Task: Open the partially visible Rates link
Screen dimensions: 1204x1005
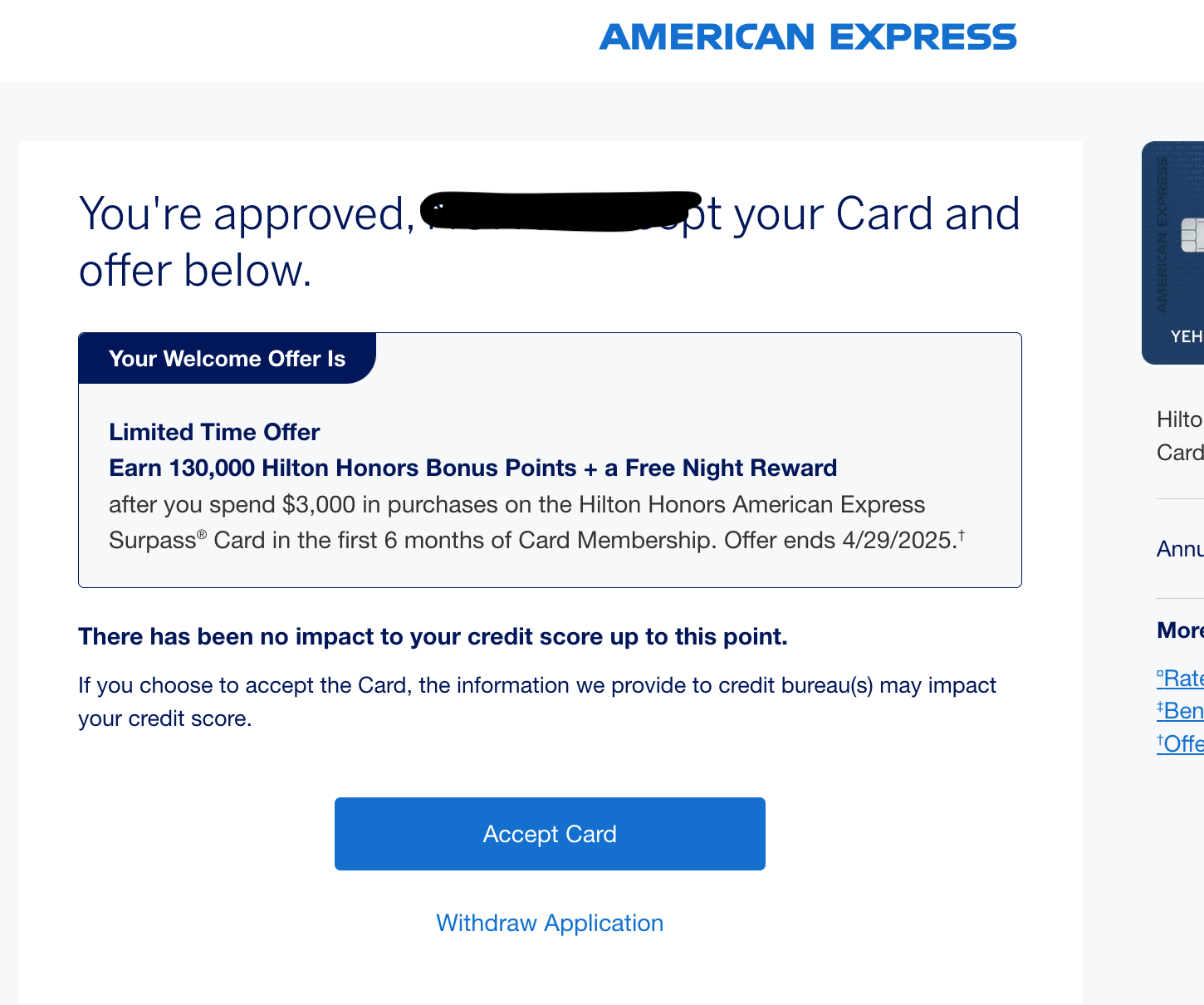Action: (1180, 678)
